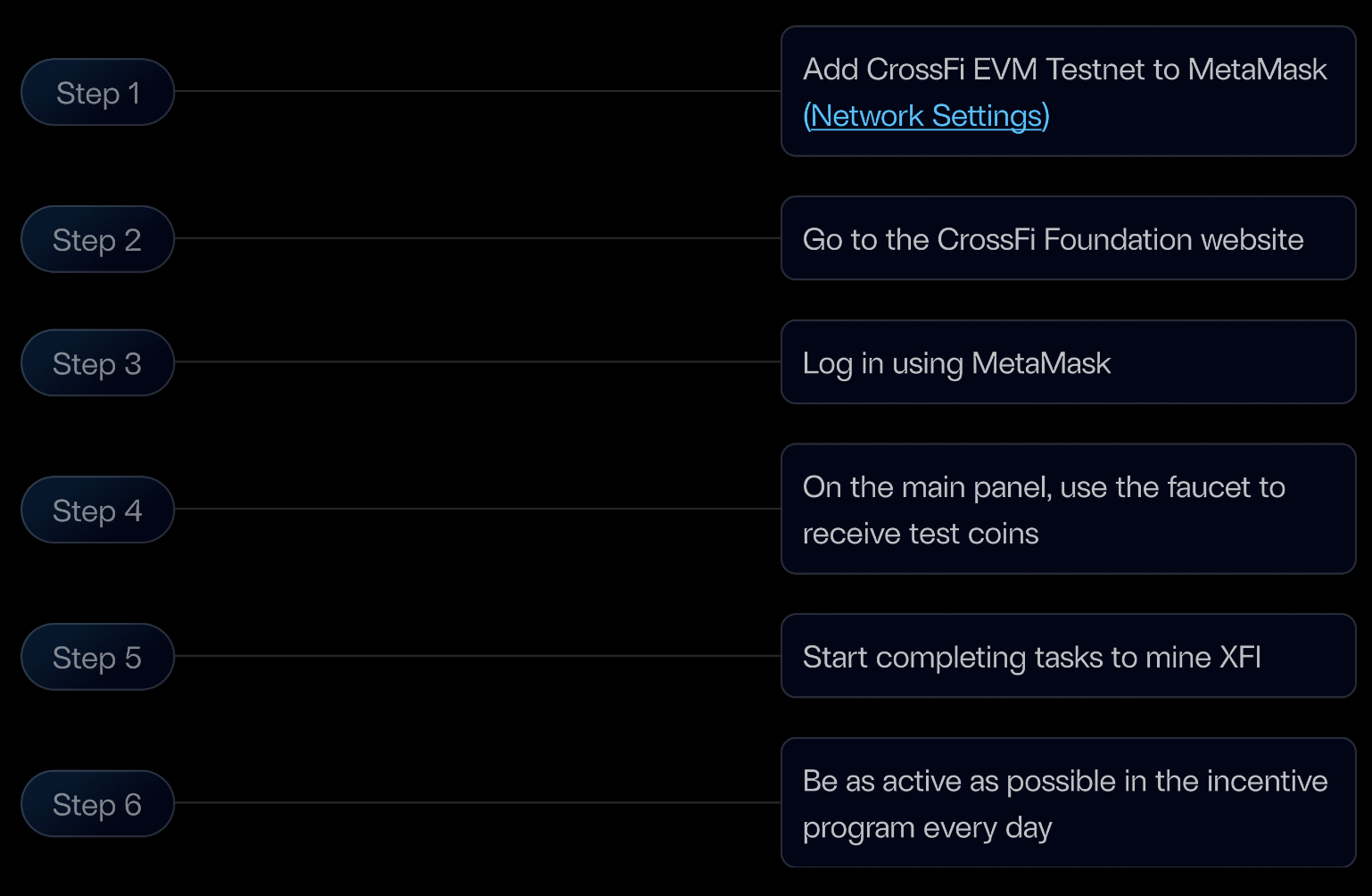Click the connector line after Step 3
This screenshot has width=1372, height=896.
click(477, 361)
